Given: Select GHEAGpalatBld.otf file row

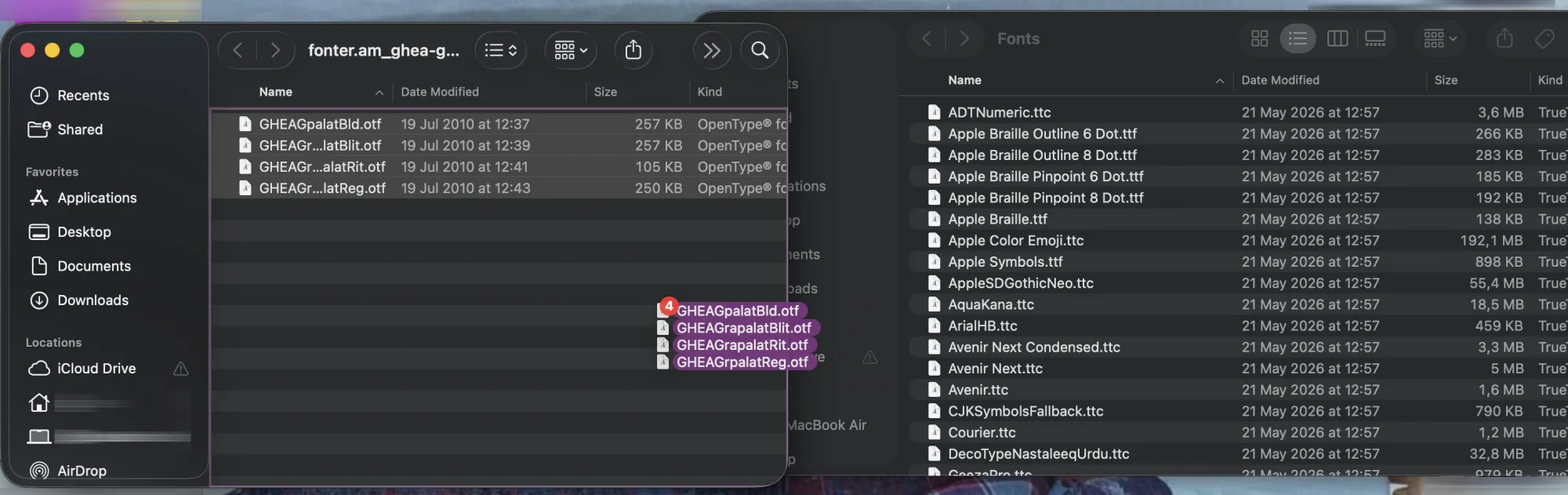Looking at the screenshot, I should [x=499, y=124].
